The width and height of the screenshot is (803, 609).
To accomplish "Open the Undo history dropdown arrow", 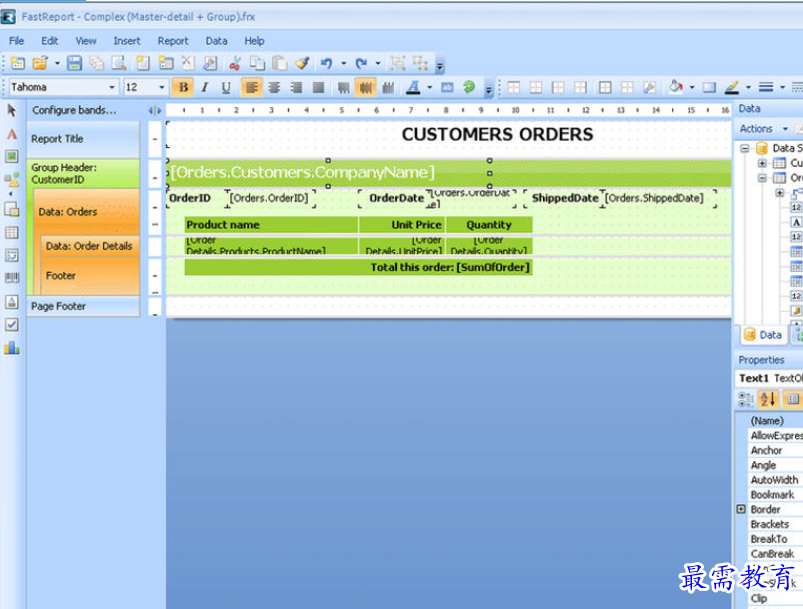I will click(344, 64).
